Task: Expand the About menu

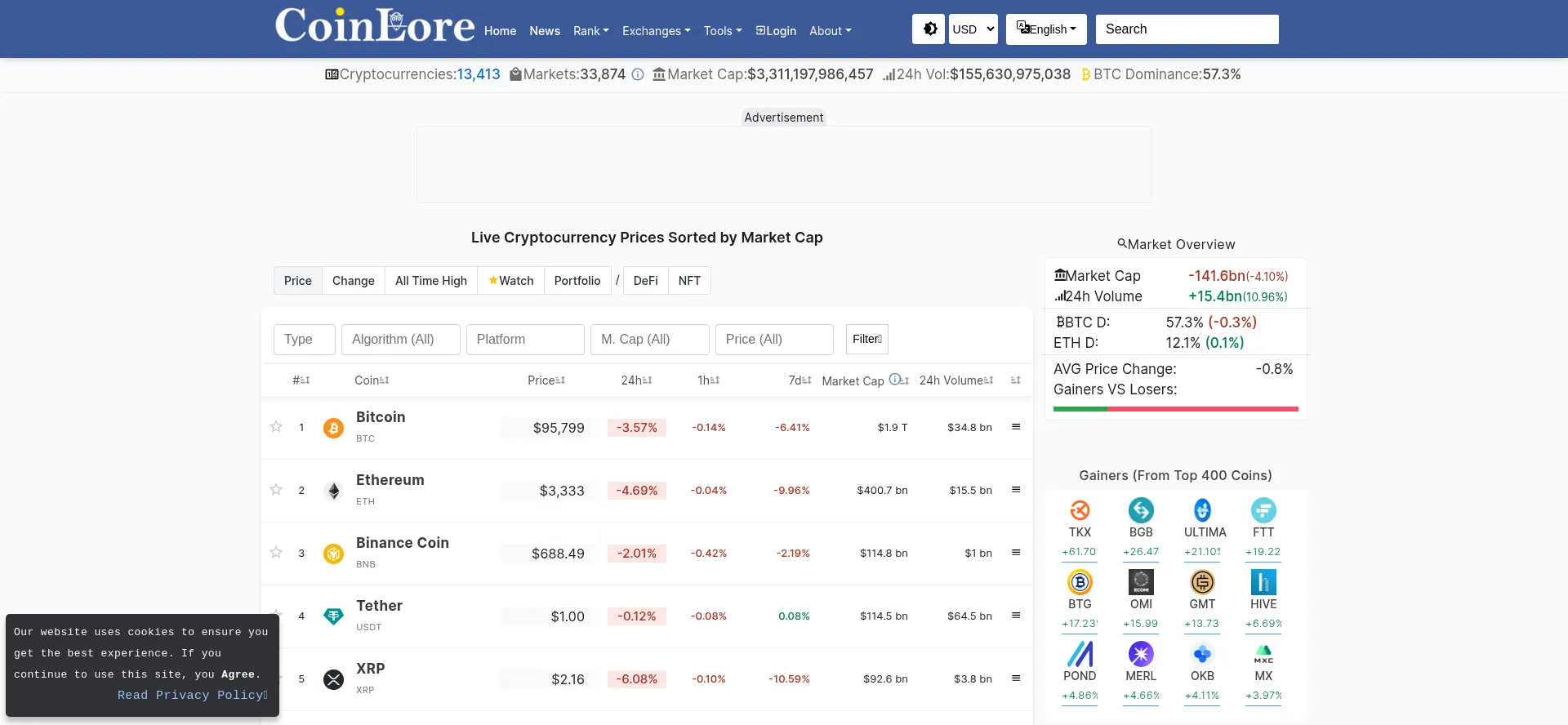Action: [831, 31]
